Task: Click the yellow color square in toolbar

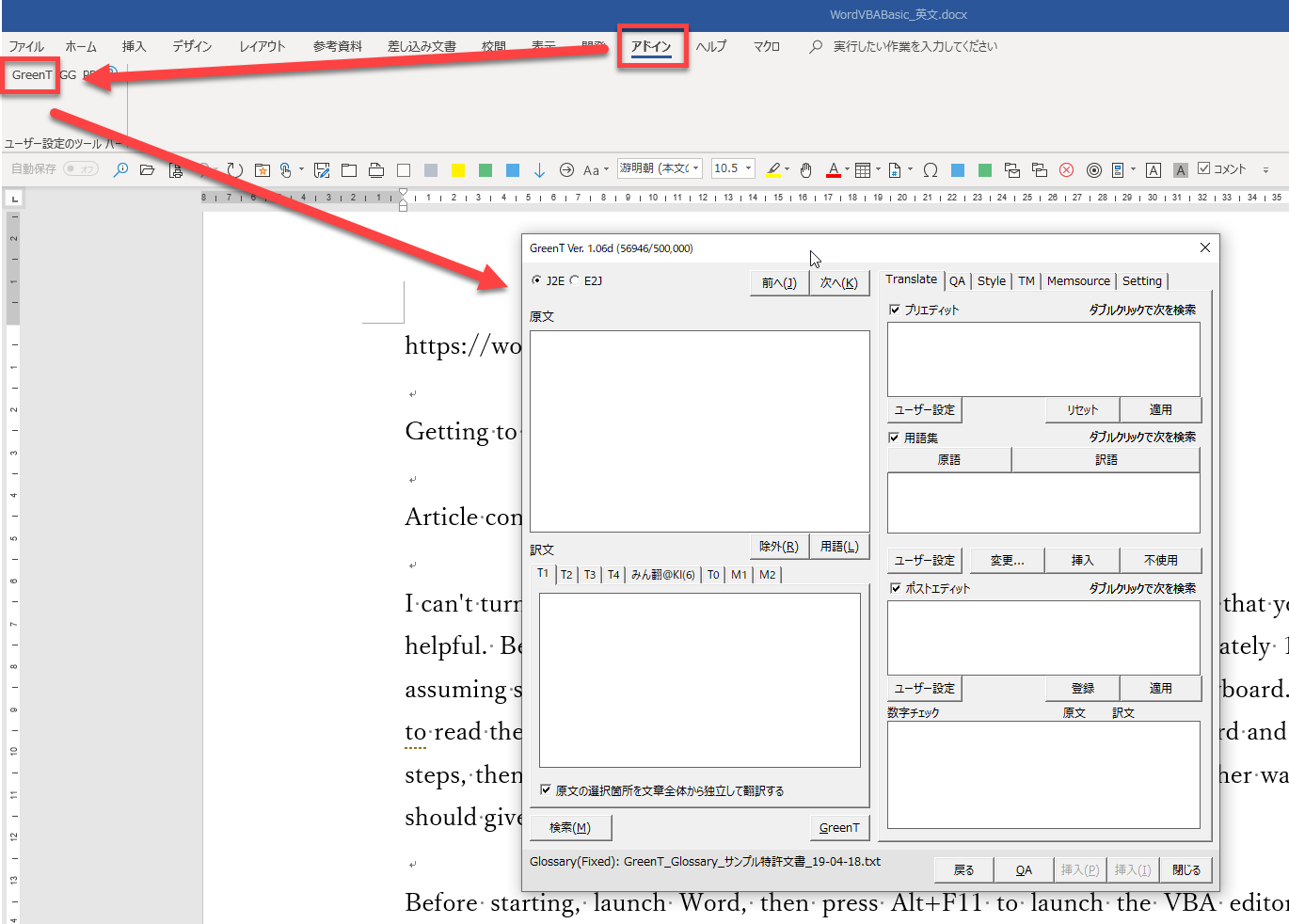Action: click(458, 170)
